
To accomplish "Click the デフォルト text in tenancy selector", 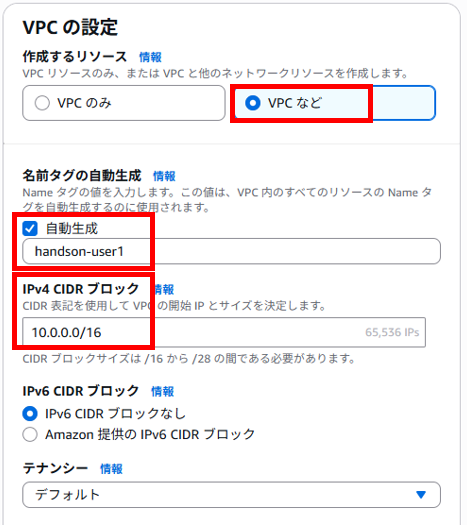I will click(x=68, y=495).
